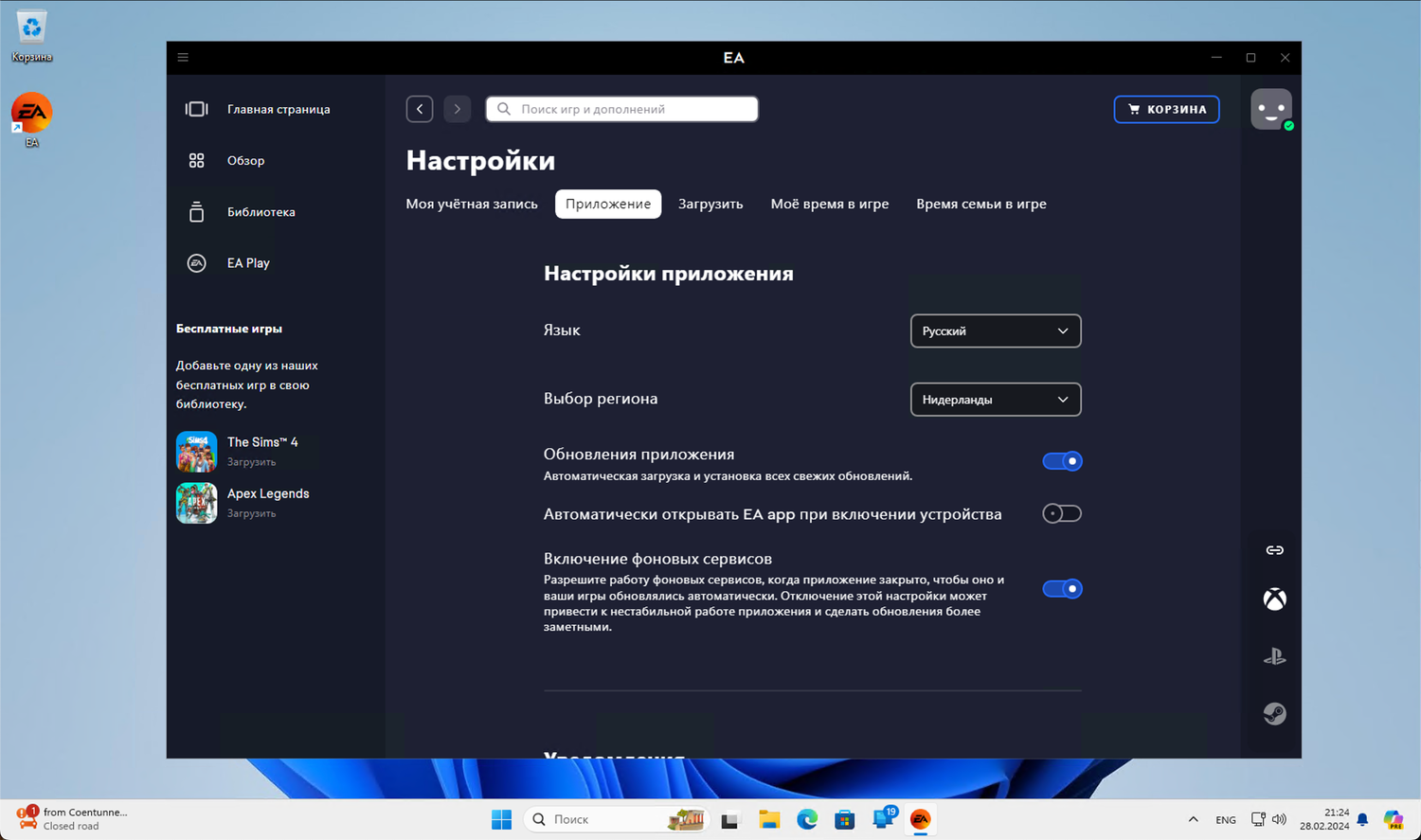Open the Время семьи в игре tab
Viewport: 1421px width, 840px height.
coord(981,204)
